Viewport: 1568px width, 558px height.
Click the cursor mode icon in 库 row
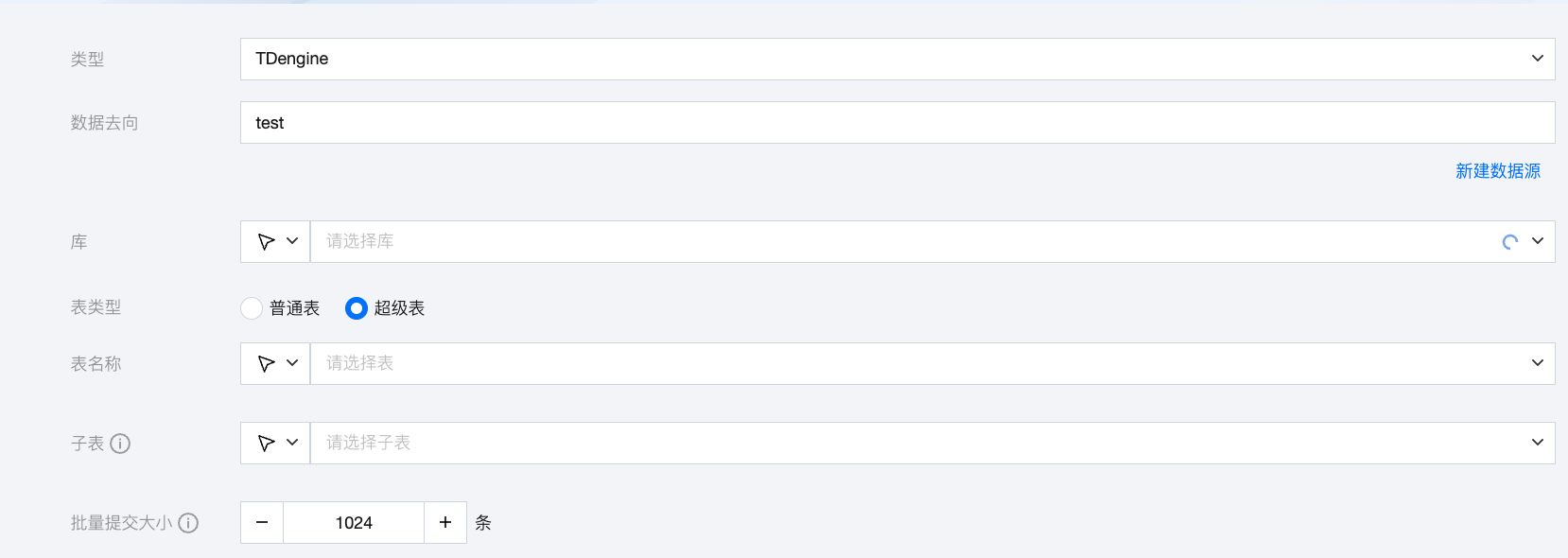[266, 242]
